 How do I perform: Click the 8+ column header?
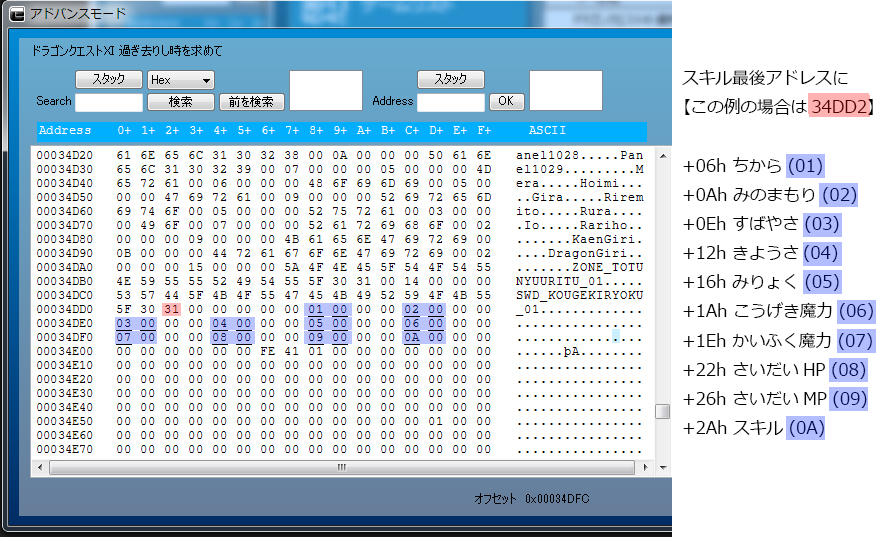coord(316,131)
